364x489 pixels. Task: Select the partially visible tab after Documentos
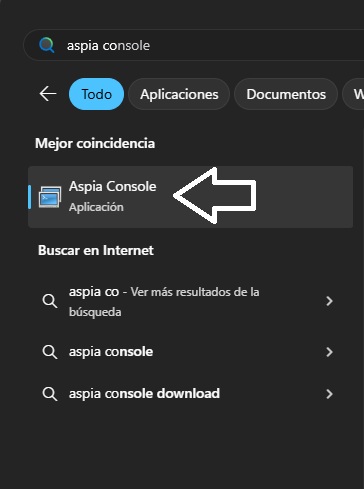(x=354, y=94)
